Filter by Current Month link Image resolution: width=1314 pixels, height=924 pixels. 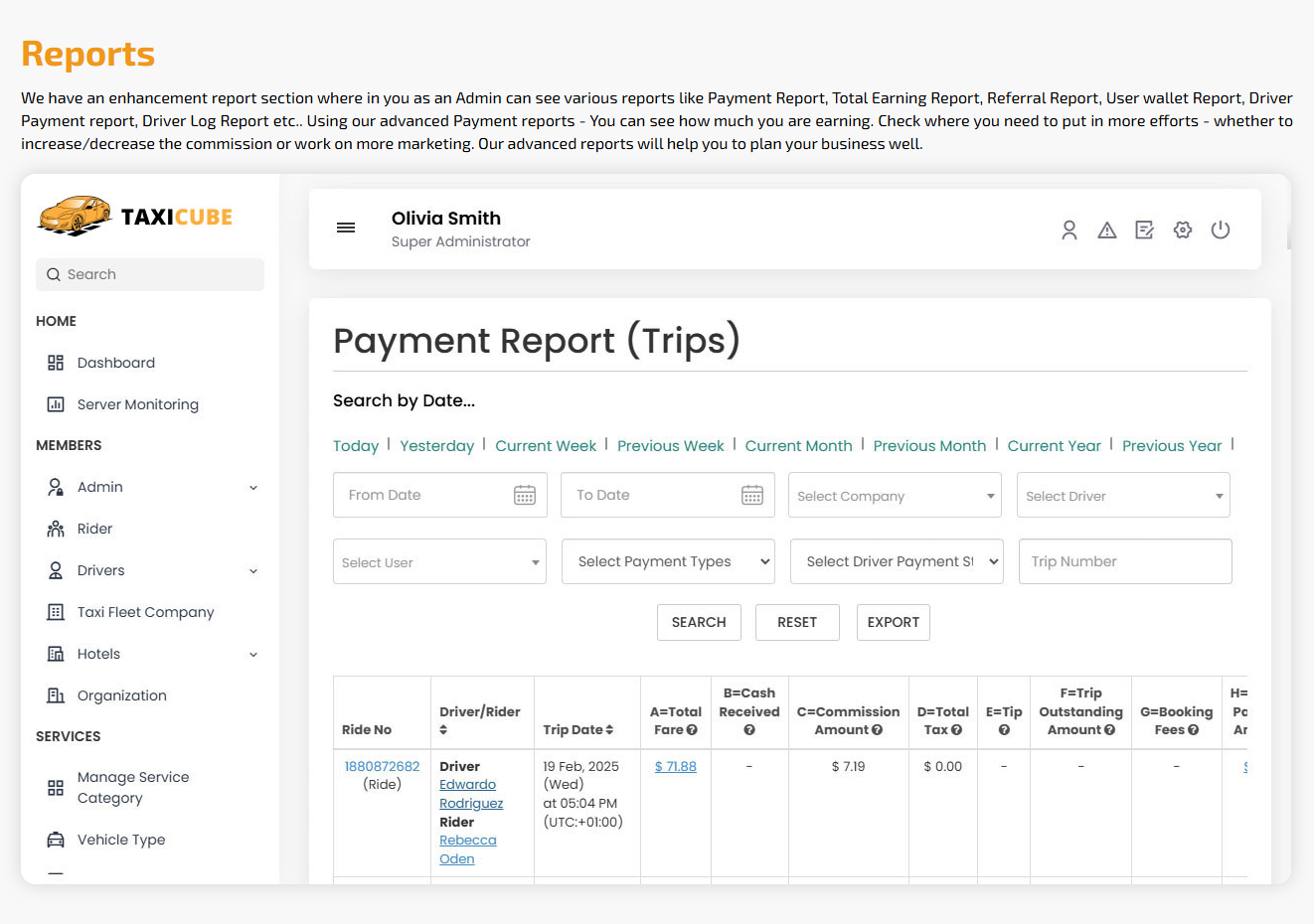click(799, 446)
